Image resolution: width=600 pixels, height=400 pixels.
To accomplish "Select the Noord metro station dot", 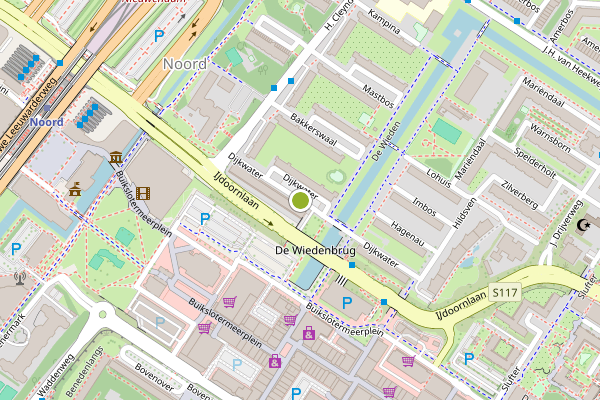I will click(x=47, y=108).
